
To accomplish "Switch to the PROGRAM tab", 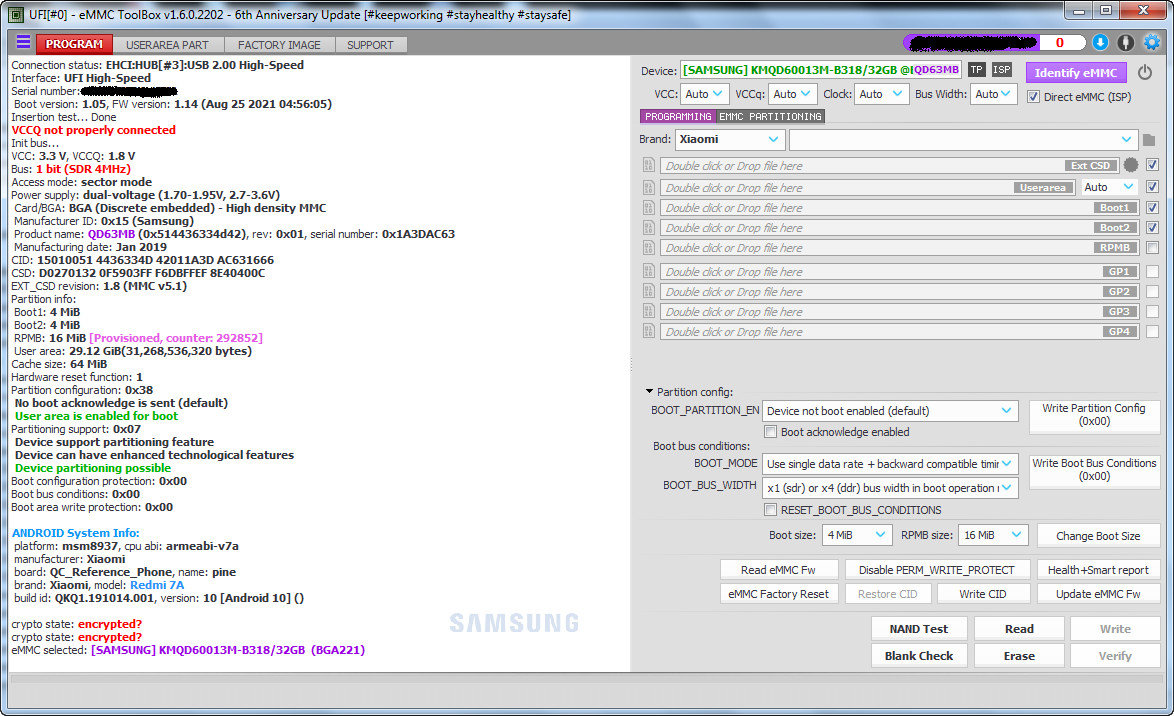I will [74, 44].
